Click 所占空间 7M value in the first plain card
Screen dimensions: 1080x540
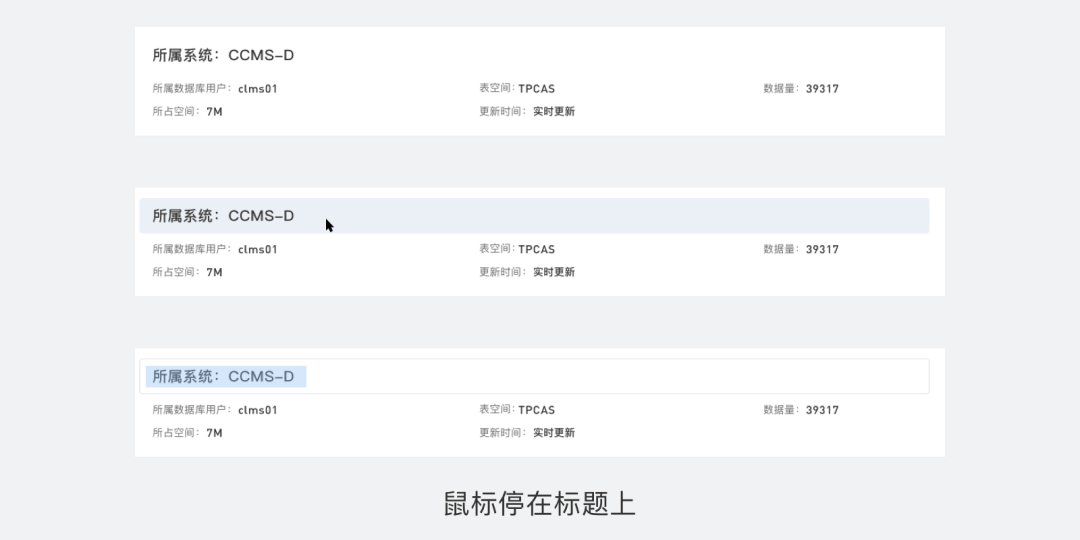[214, 112]
